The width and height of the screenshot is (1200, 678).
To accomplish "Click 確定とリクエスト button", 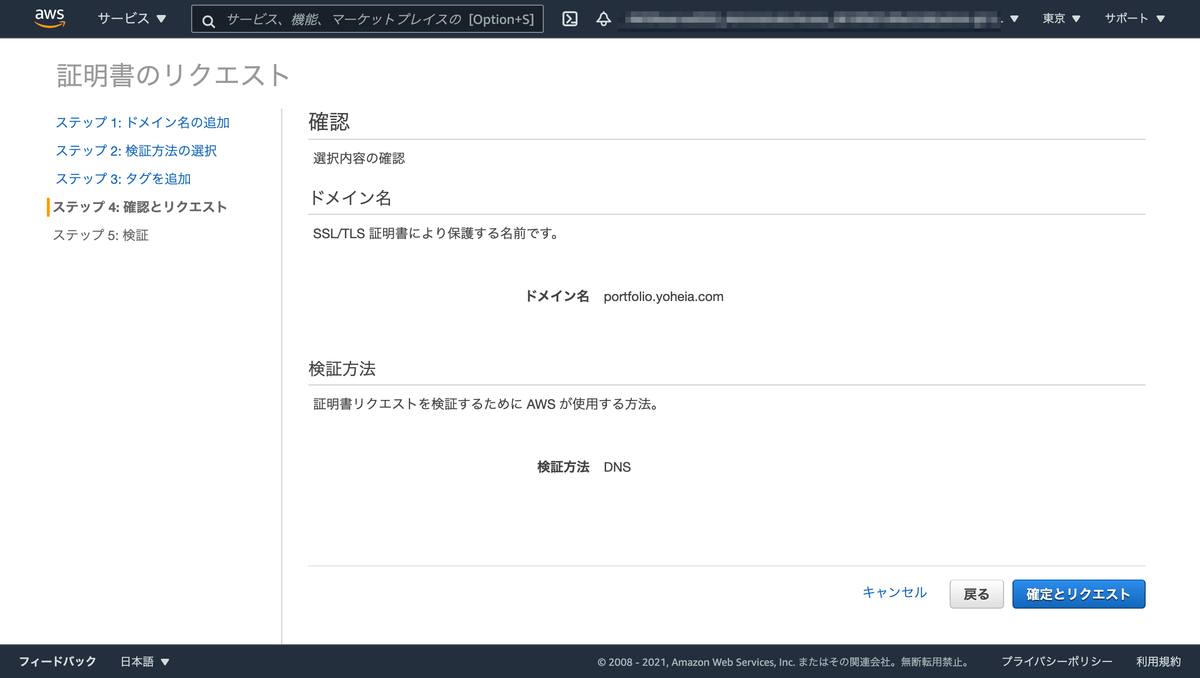I will coord(1079,594).
